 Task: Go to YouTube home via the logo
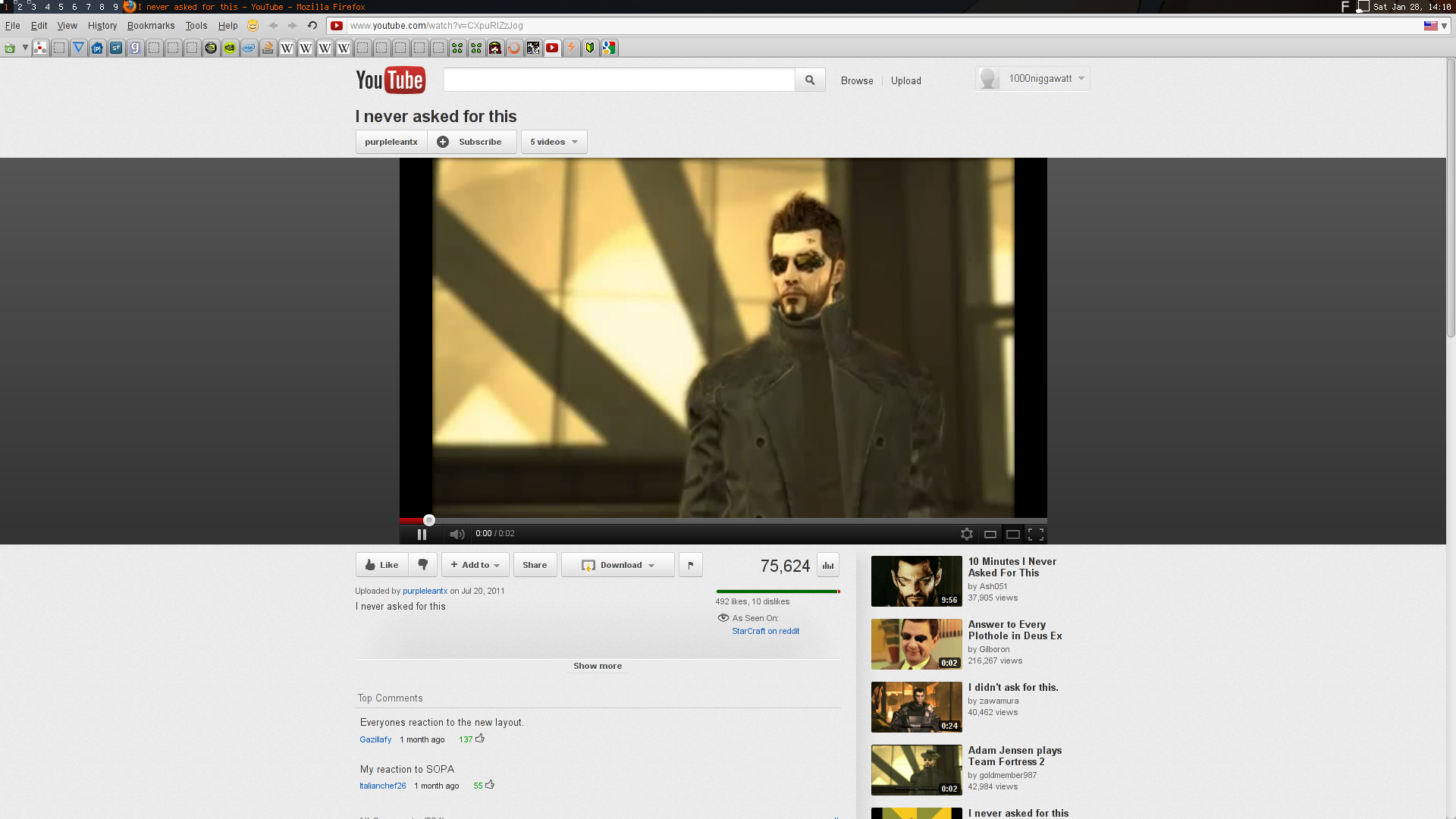(x=391, y=80)
